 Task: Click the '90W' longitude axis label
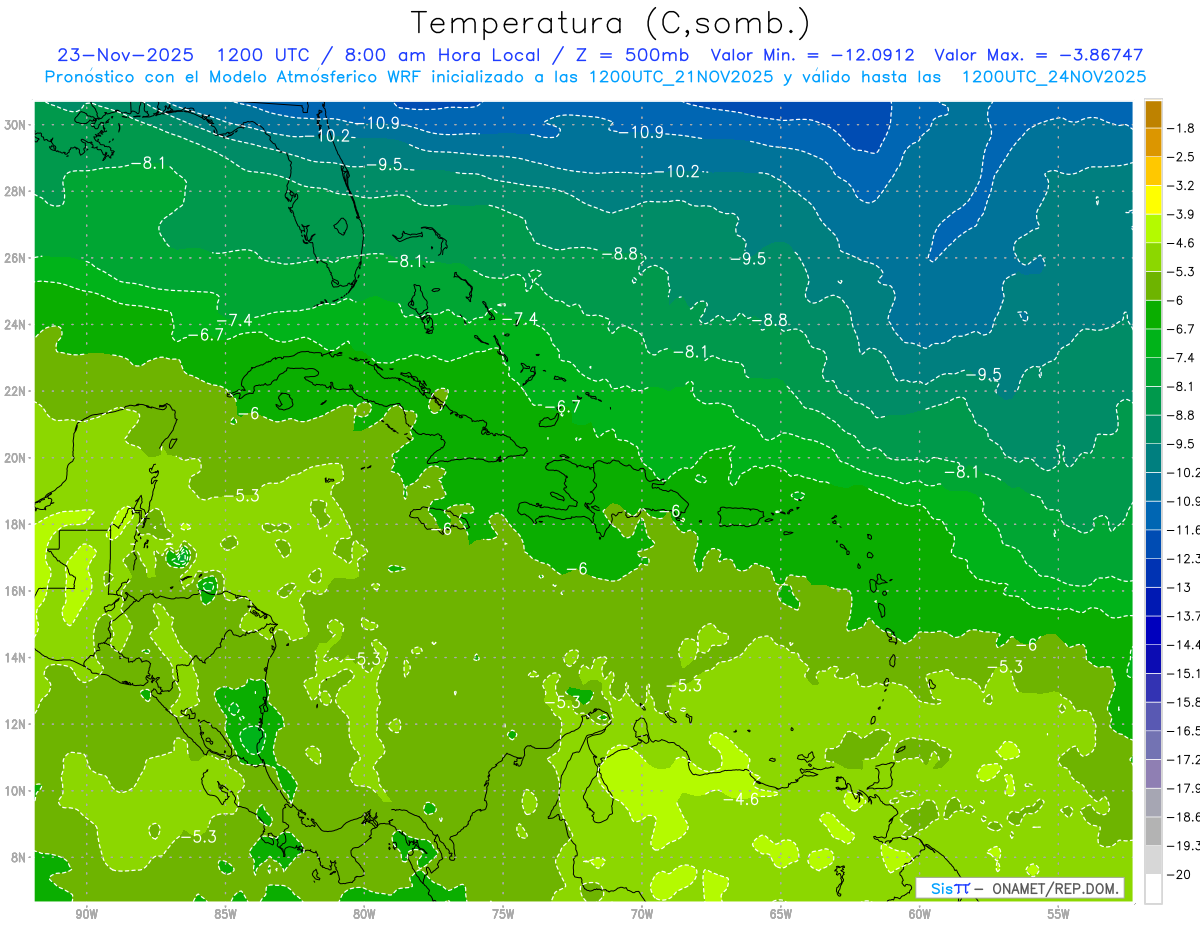pos(86,915)
